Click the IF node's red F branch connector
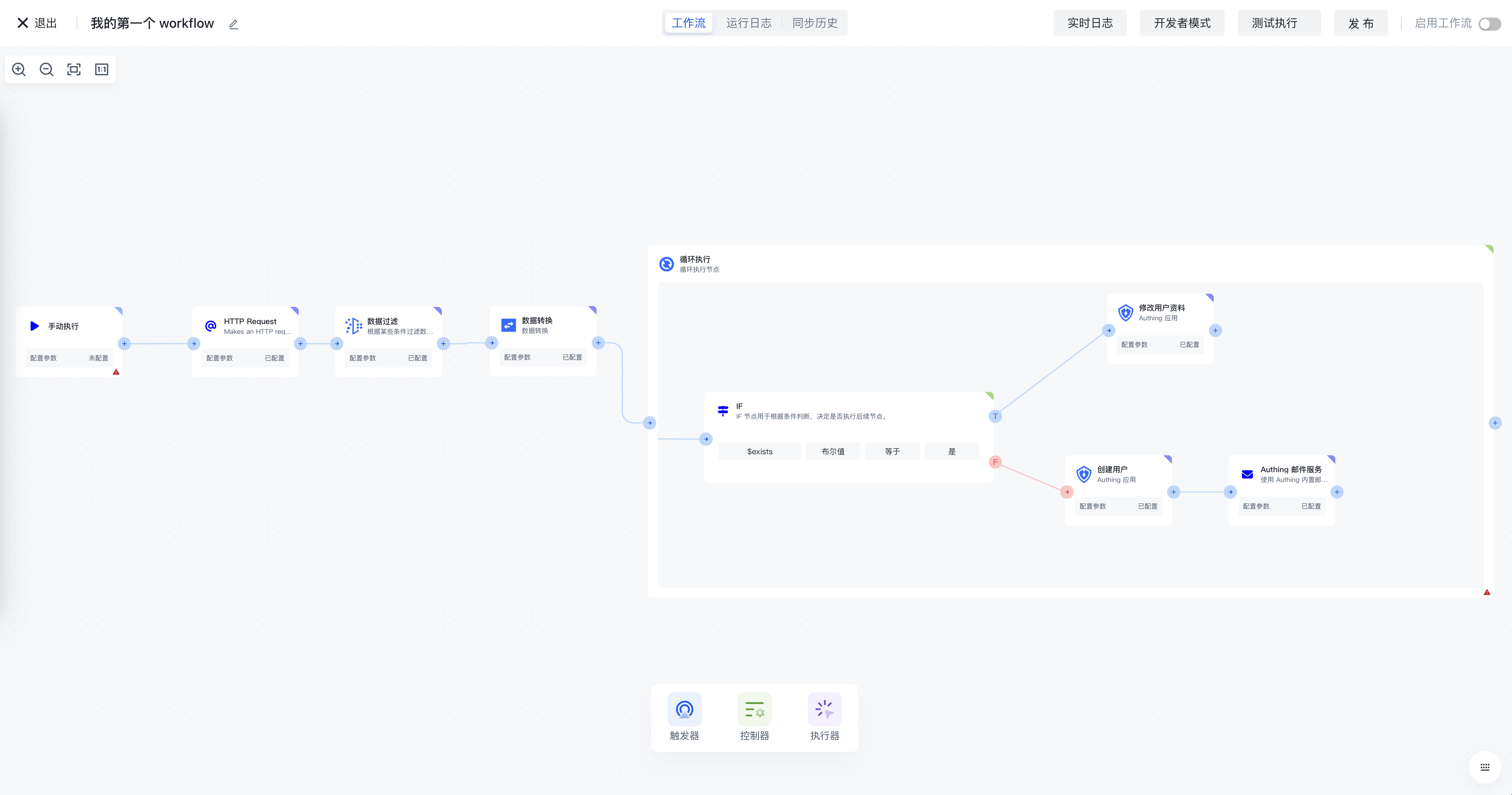 pos(995,462)
